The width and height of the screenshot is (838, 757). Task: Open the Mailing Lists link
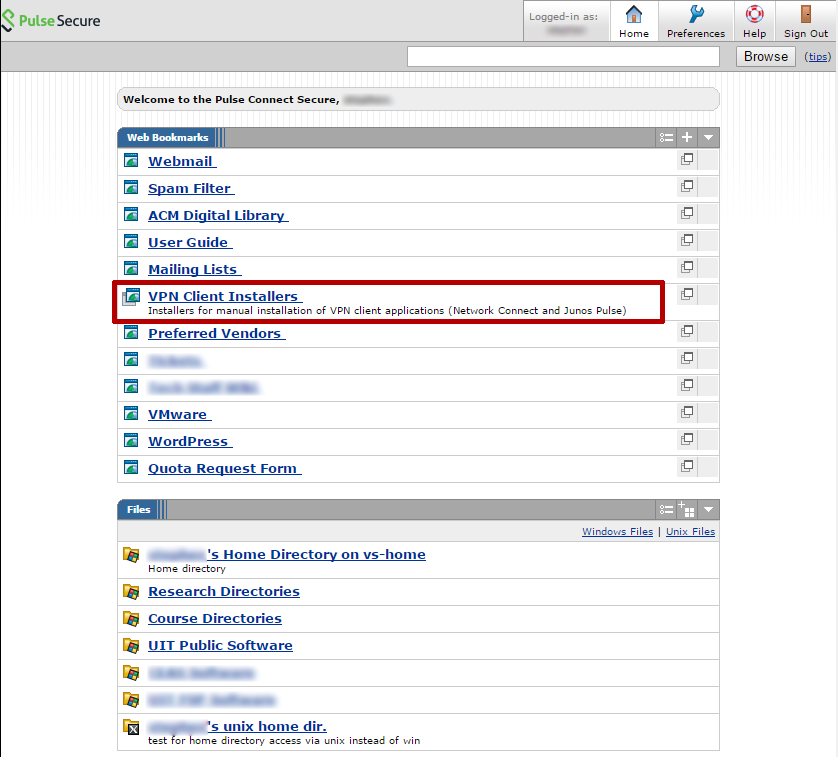pos(195,269)
